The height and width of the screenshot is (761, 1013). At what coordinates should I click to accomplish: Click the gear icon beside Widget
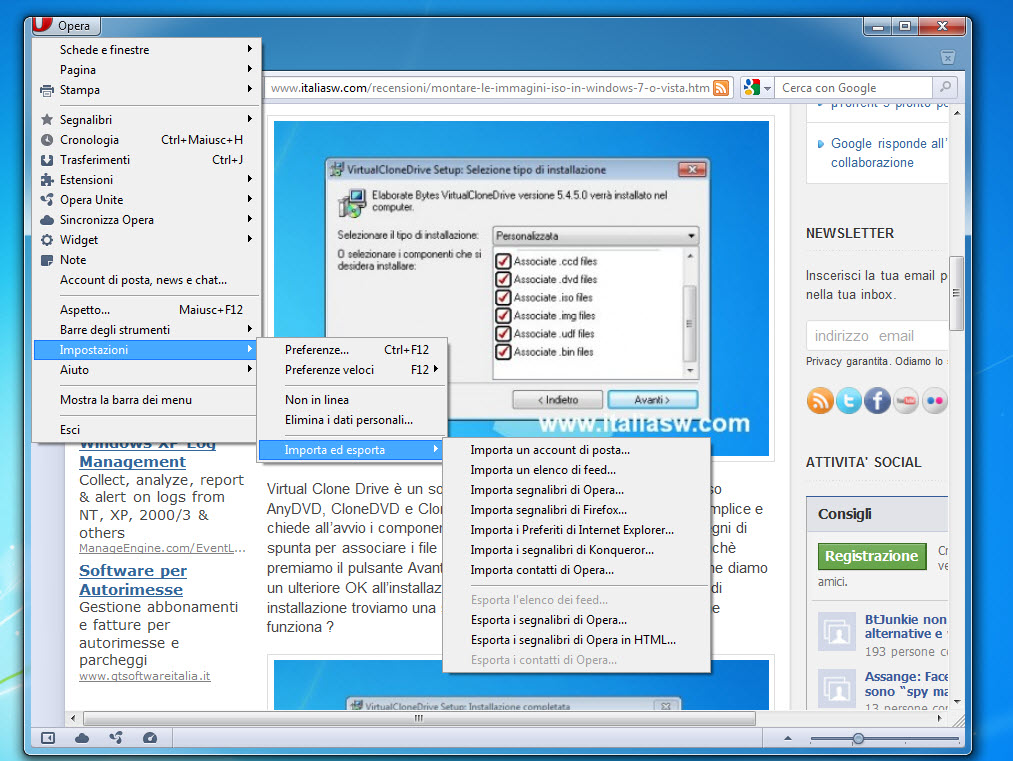point(47,240)
